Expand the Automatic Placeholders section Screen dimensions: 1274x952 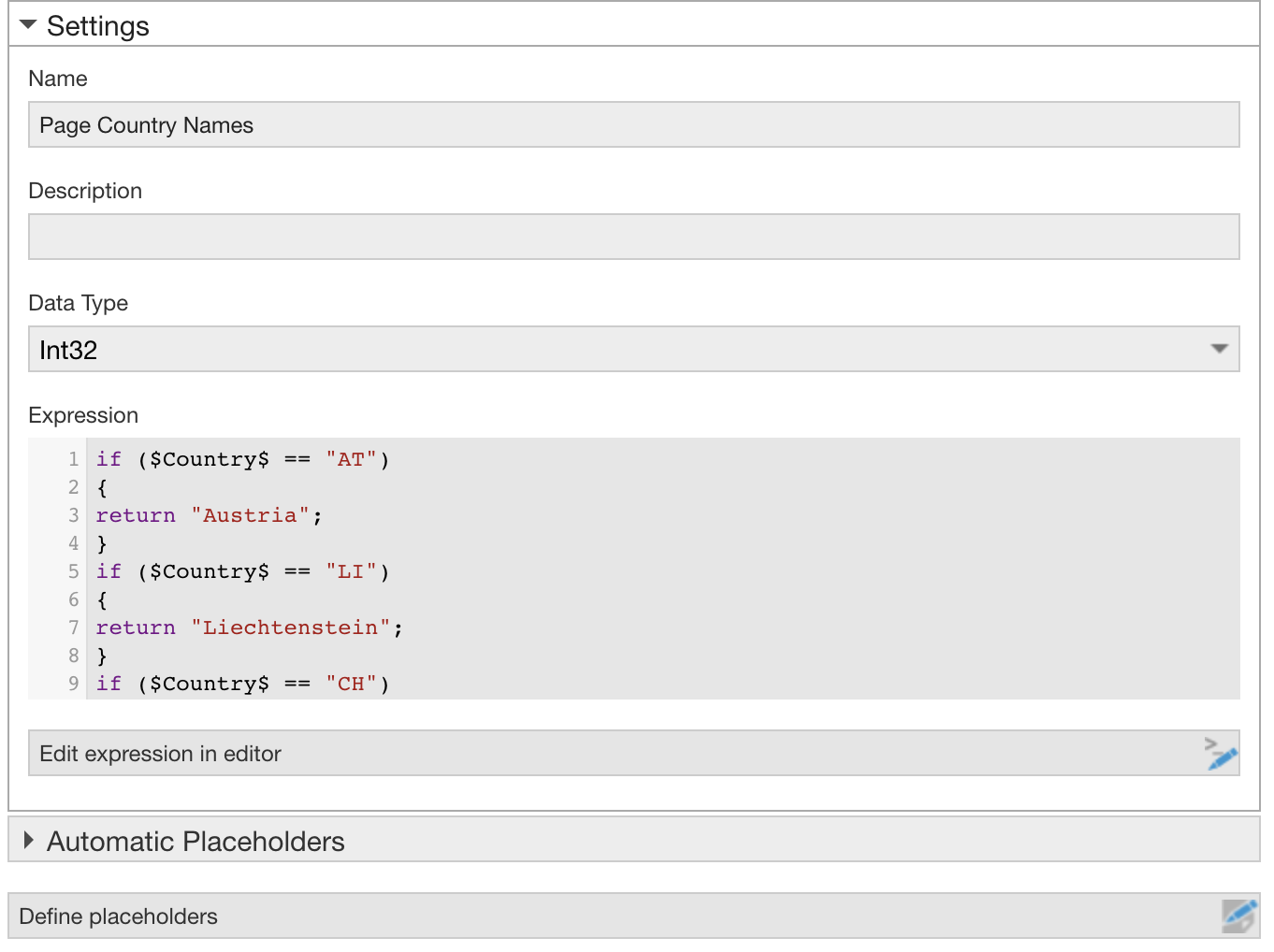(x=28, y=841)
